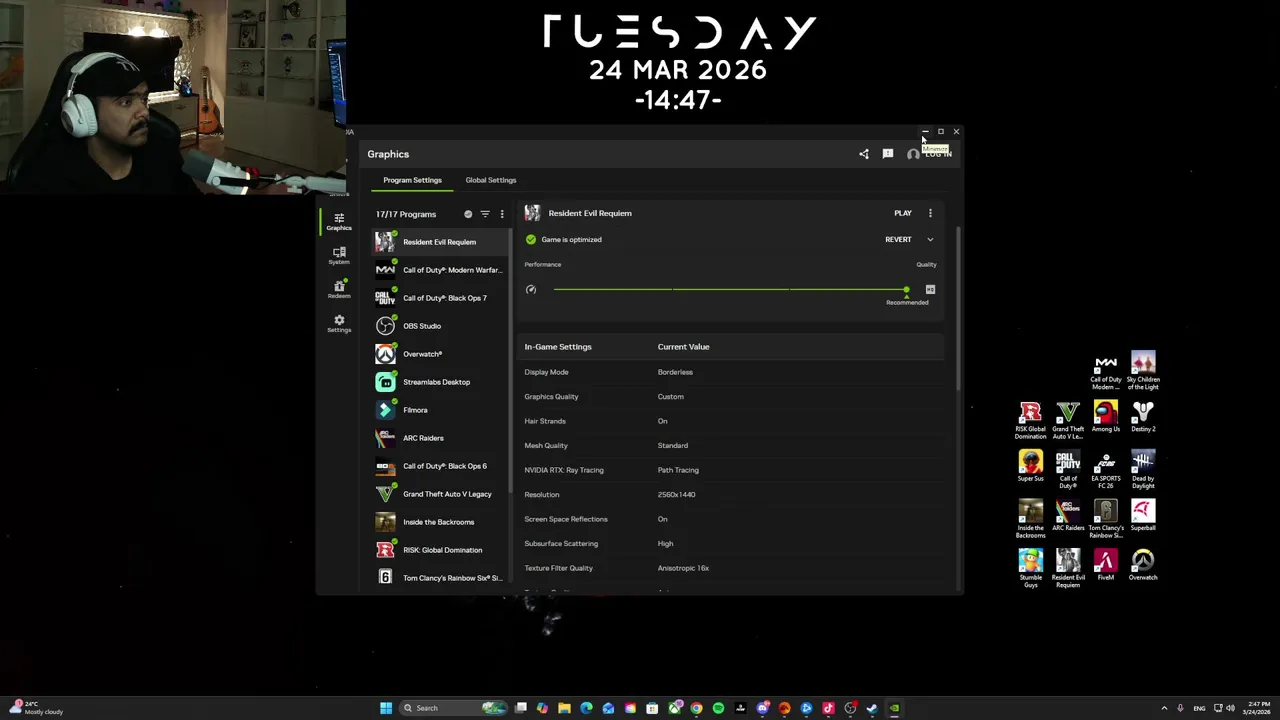1280x720 pixels.
Task: Open the Super Sus desktop icon
Action: [1031, 467]
